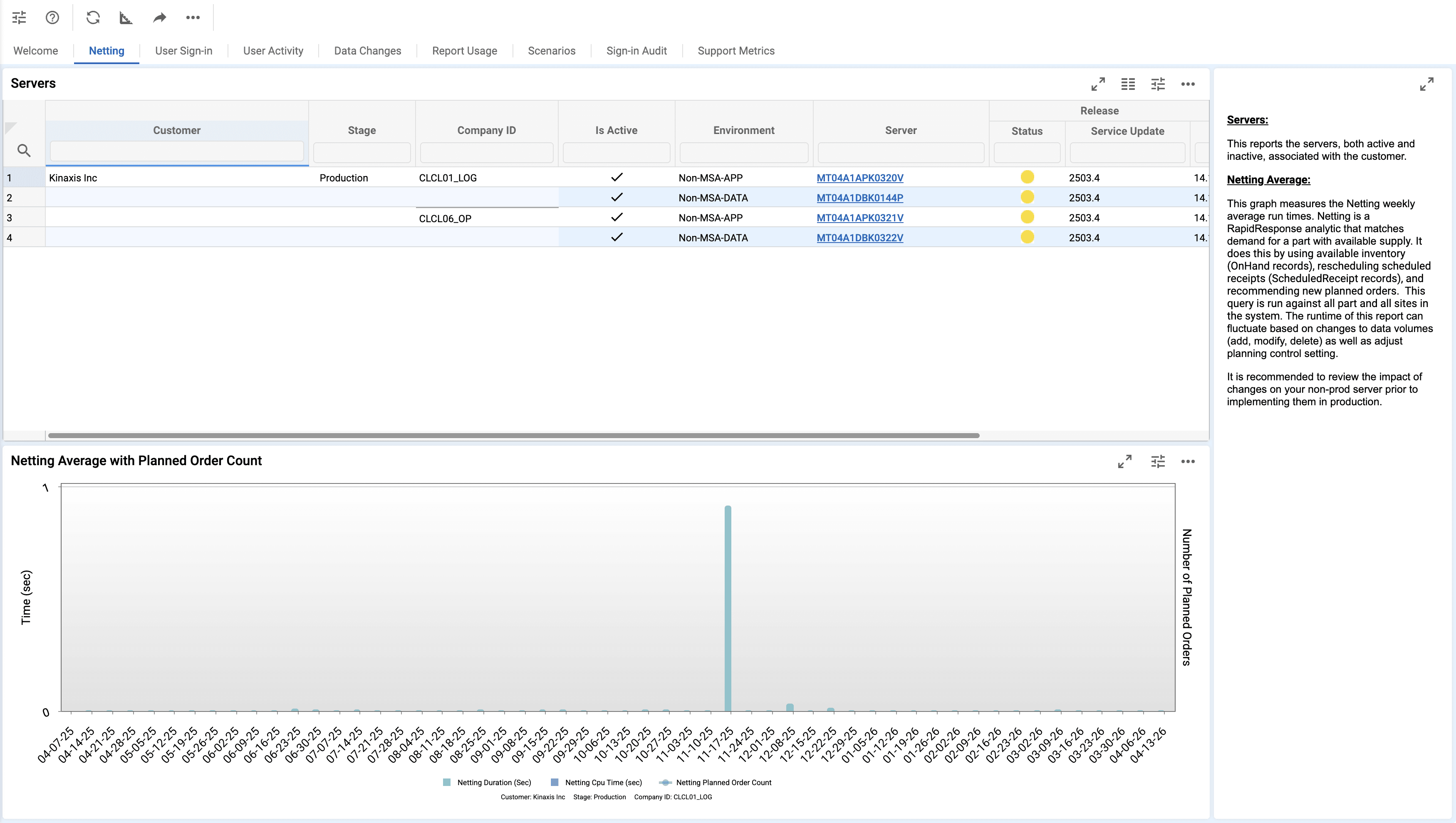Open Servers widget settings sliders icon
1456x823 pixels.
point(1158,84)
